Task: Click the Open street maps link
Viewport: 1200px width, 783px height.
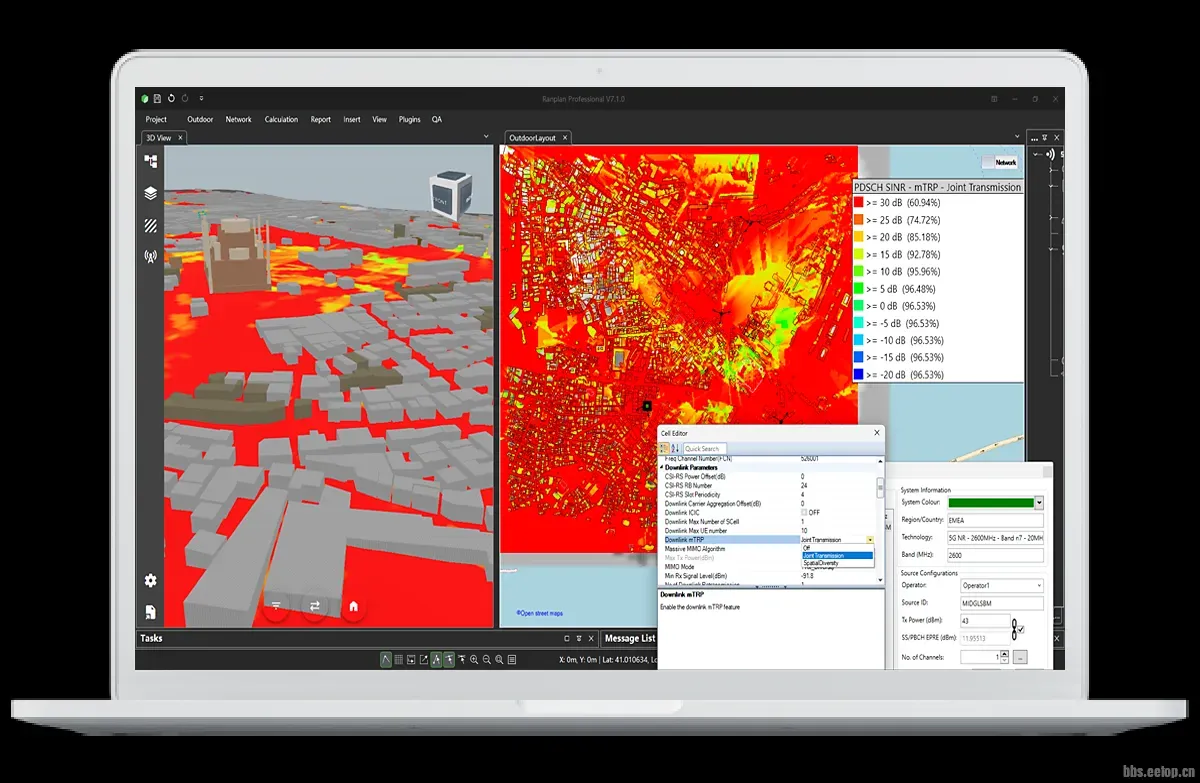Action: 541,613
